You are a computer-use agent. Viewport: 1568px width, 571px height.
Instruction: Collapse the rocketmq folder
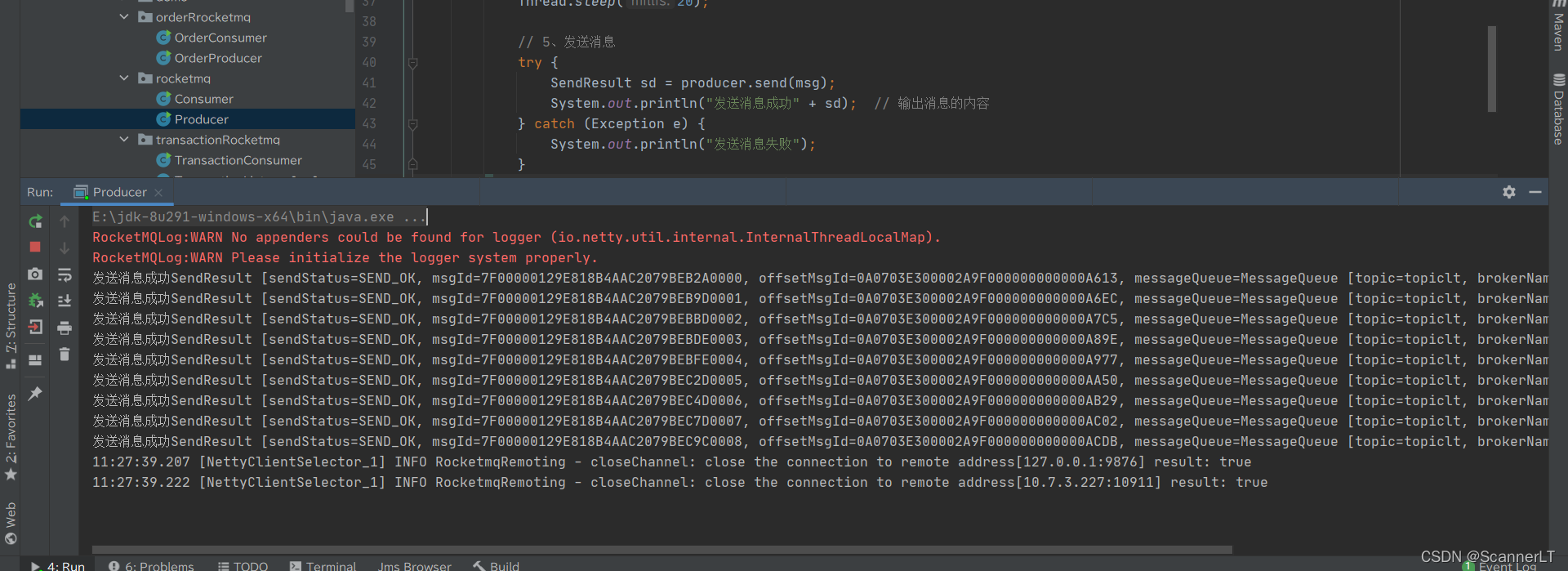(124, 78)
